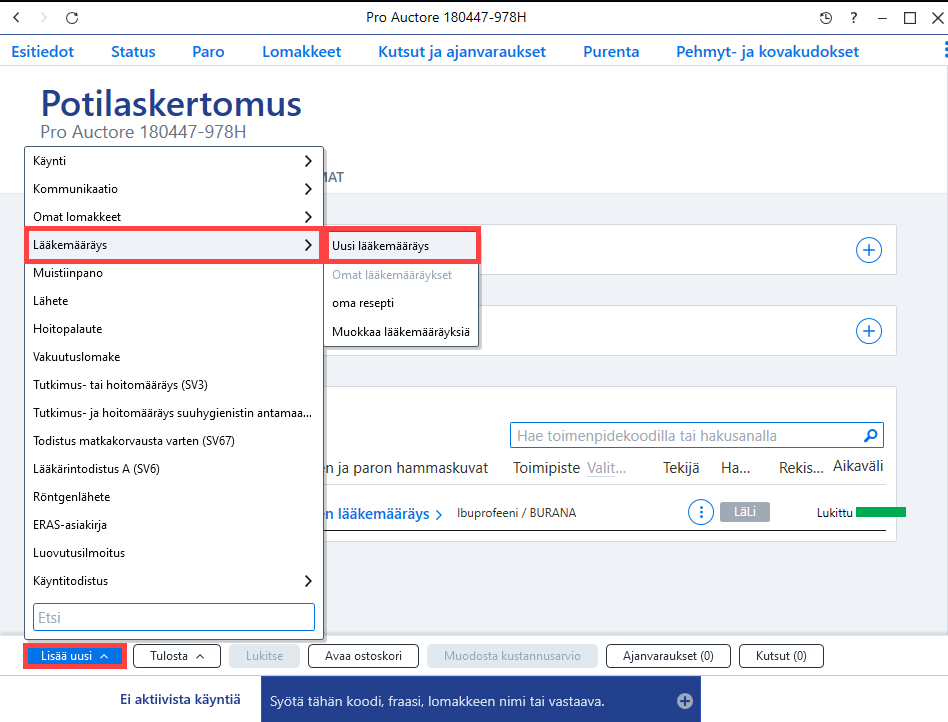Open the Tulosta dropdown

click(177, 656)
